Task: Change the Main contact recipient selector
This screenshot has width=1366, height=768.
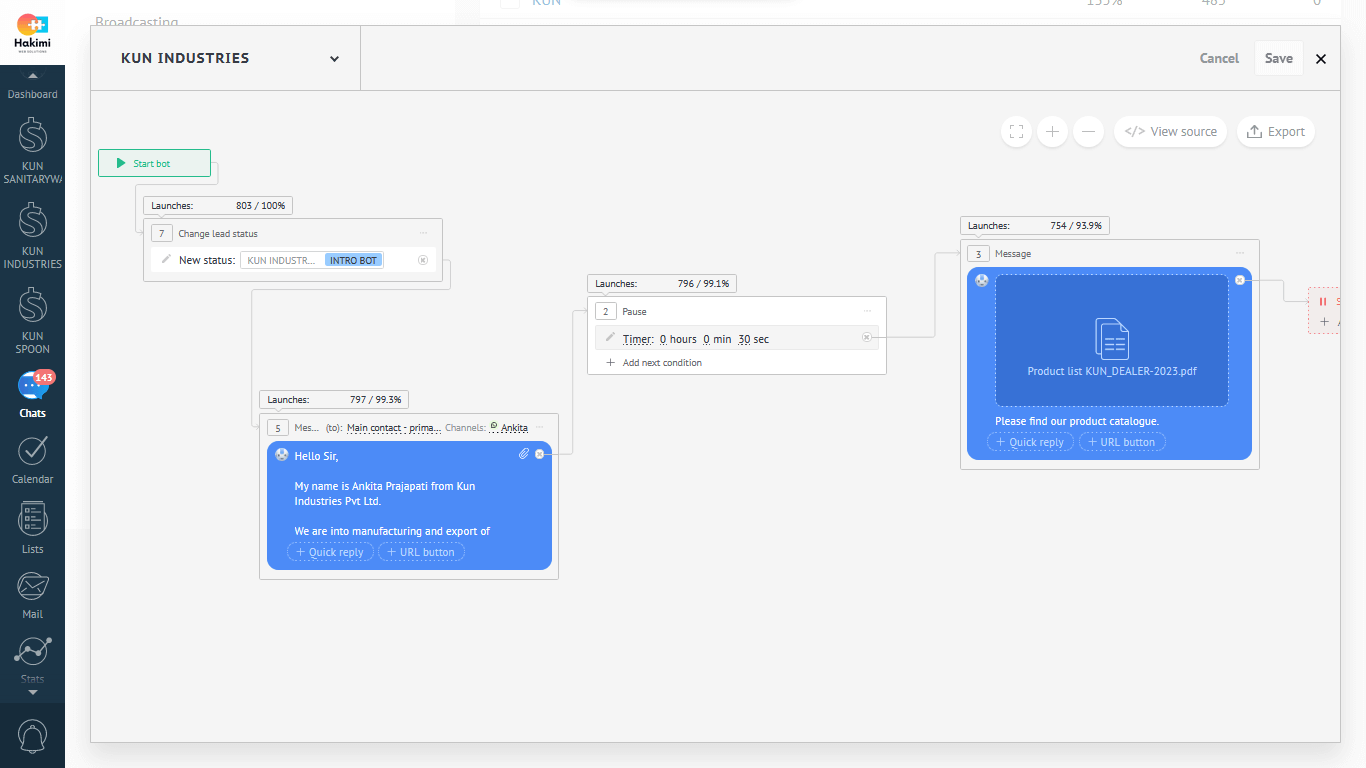Action: click(394, 428)
